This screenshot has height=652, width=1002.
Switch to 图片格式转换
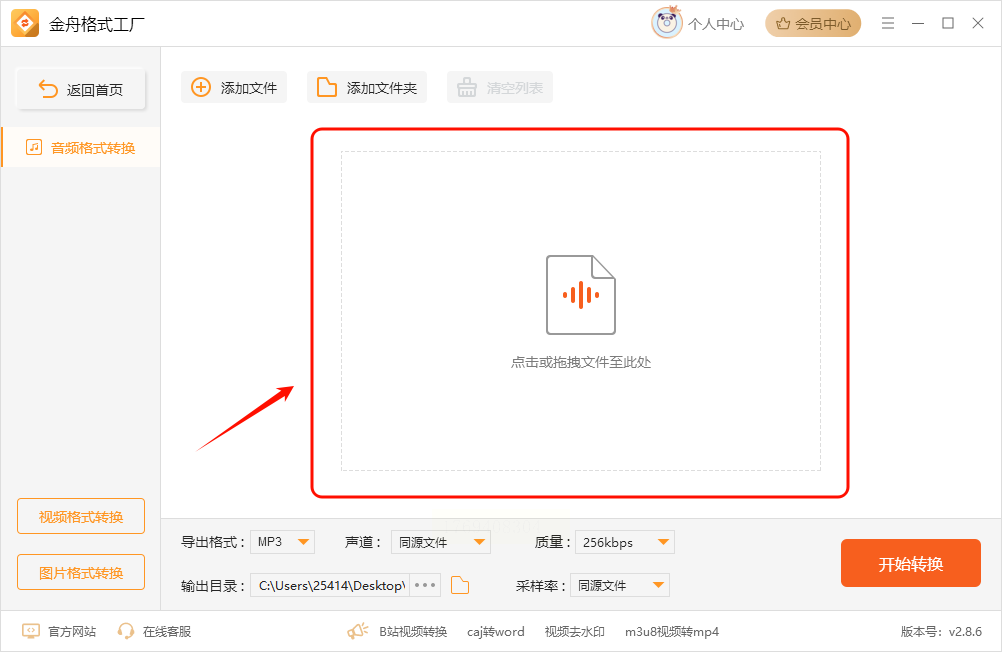coord(81,572)
